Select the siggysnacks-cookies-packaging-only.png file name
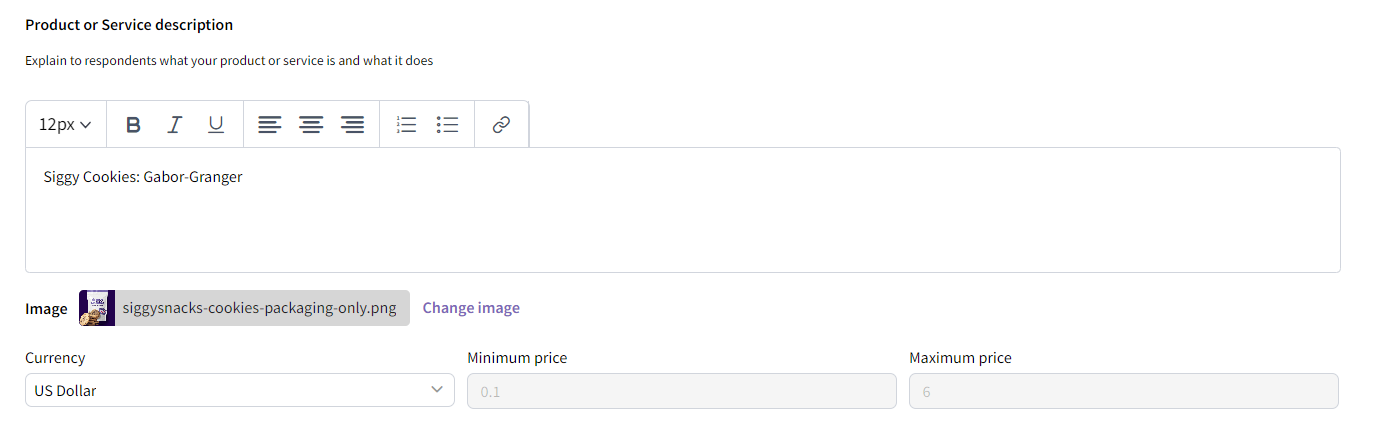This screenshot has height=429, width=1375. 260,308
